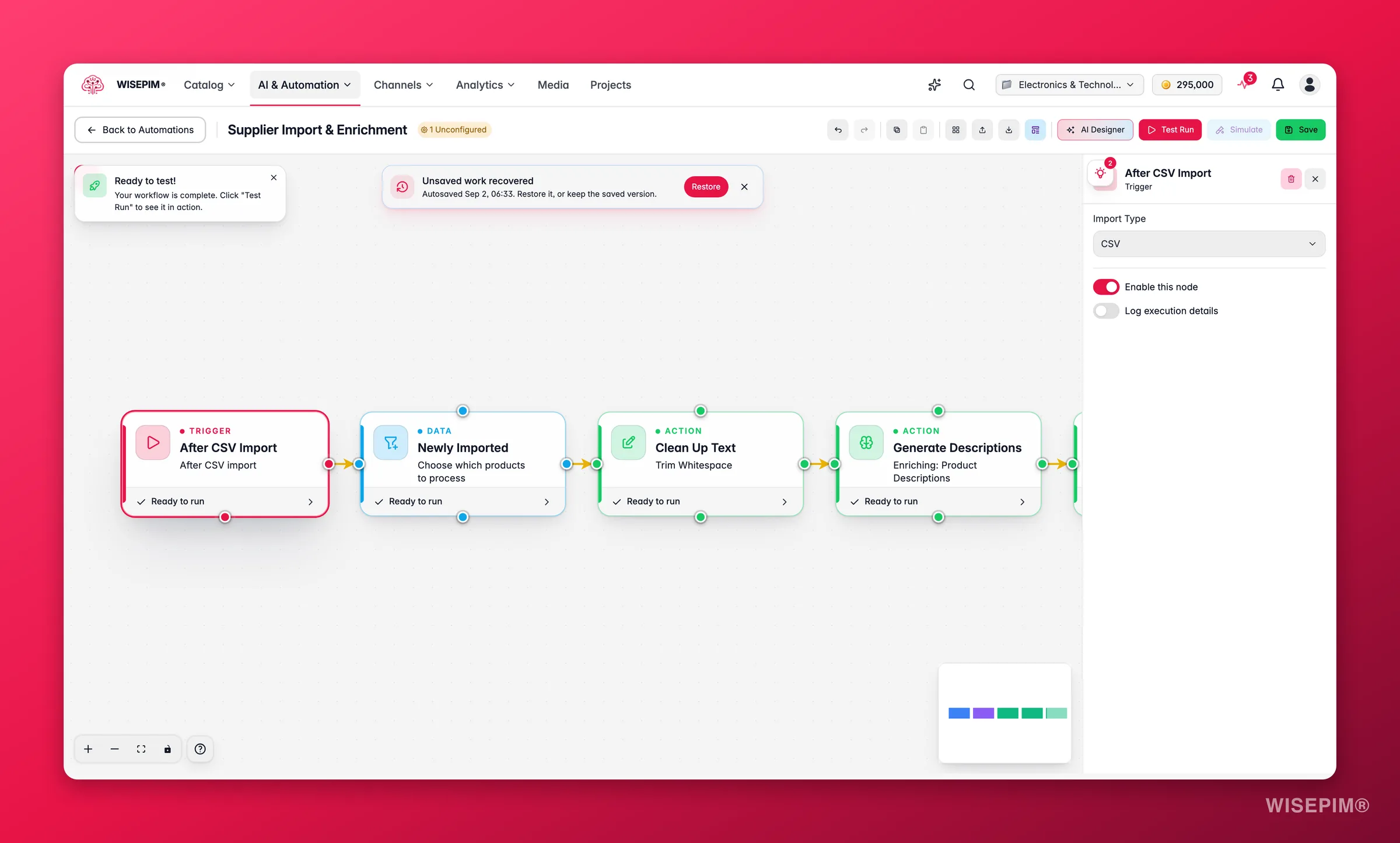The image size is (1400, 843).
Task: Click Back to Automations button
Action: point(140,130)
